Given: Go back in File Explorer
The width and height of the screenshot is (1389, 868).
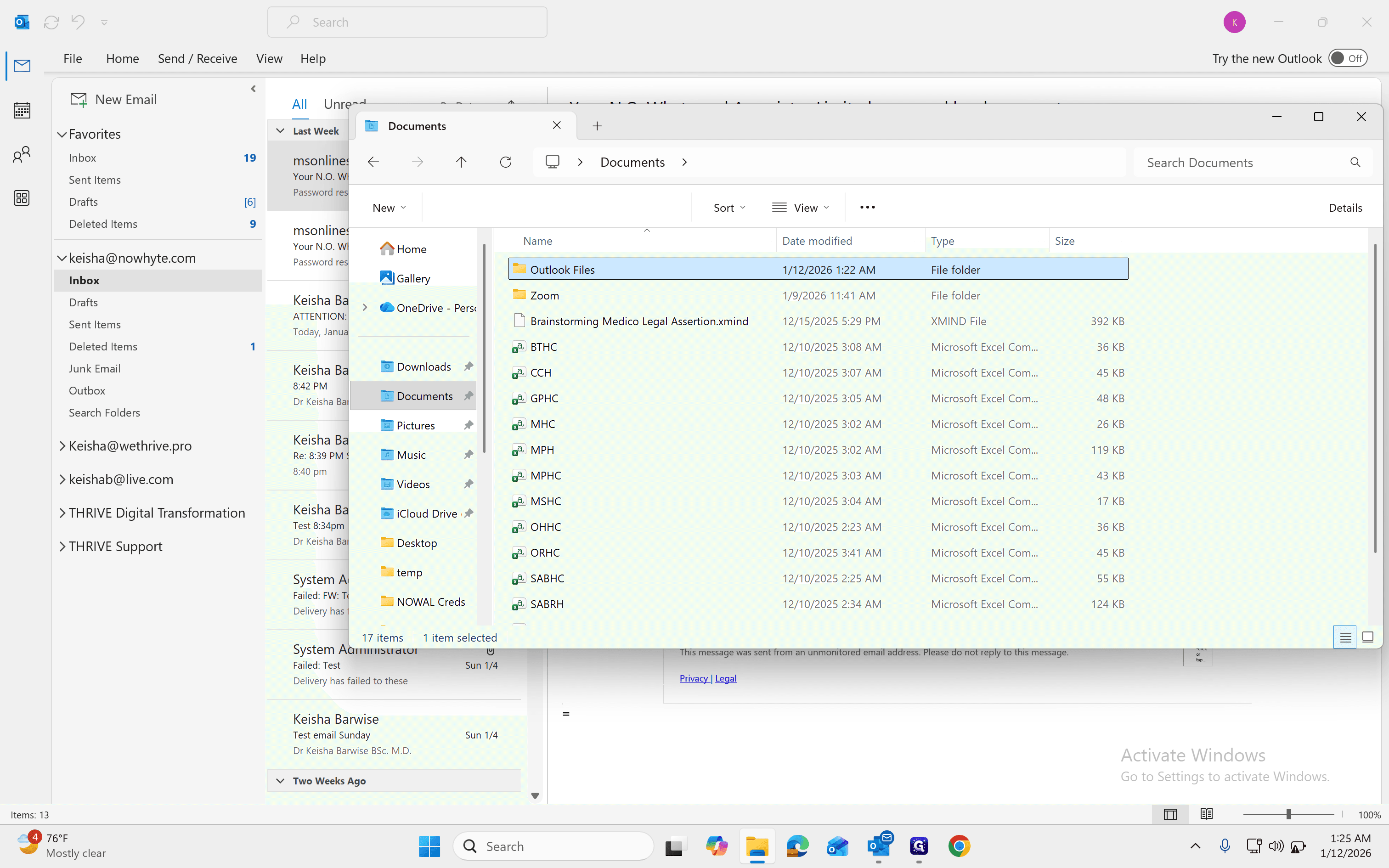Looking at the screenshot, I should click(x=373, y=163).
